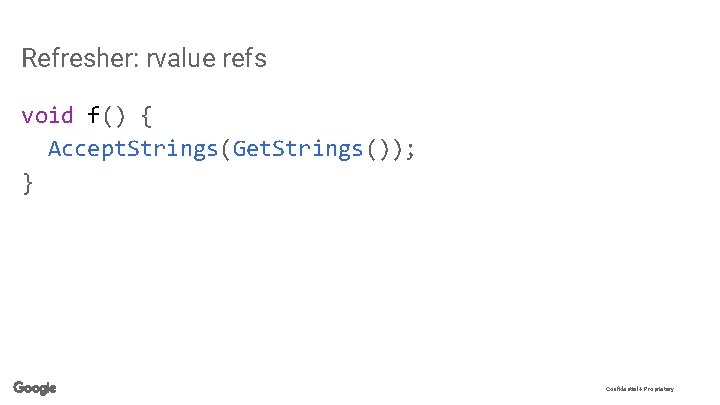The width and height of the screenshot is (720, 405).
Task: Click the "Proprietary" word in the footer
Action: [x=658, y=389]
